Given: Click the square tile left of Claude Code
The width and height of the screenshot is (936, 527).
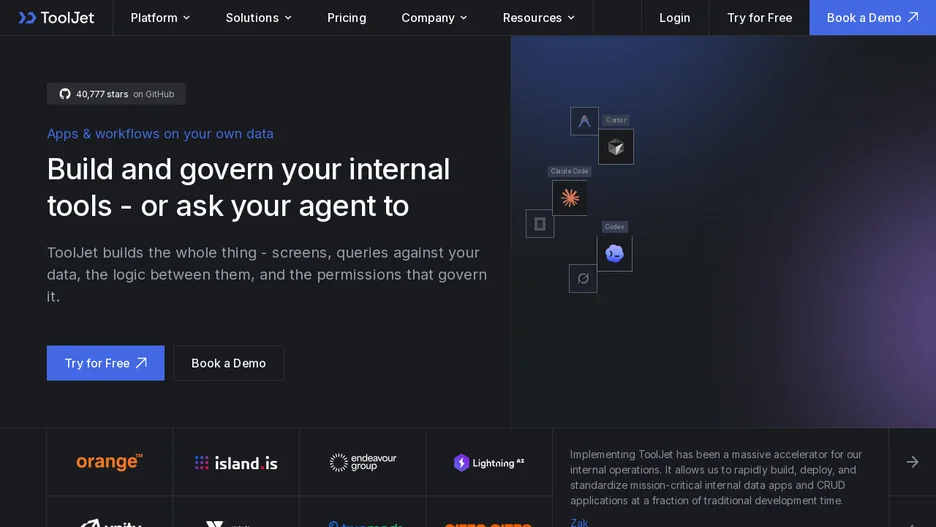Looking at the screenshot, I should tap(540, 224).
